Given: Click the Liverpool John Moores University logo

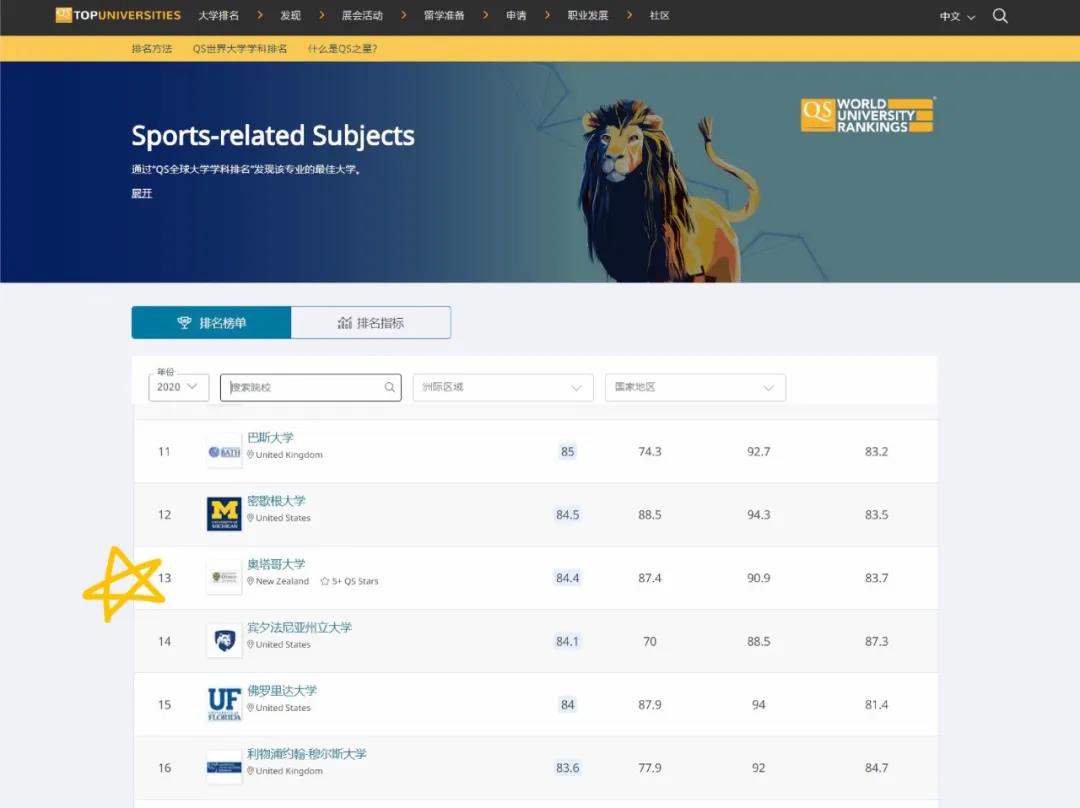Looking at the screenshot, I should (x=225, y=767).
